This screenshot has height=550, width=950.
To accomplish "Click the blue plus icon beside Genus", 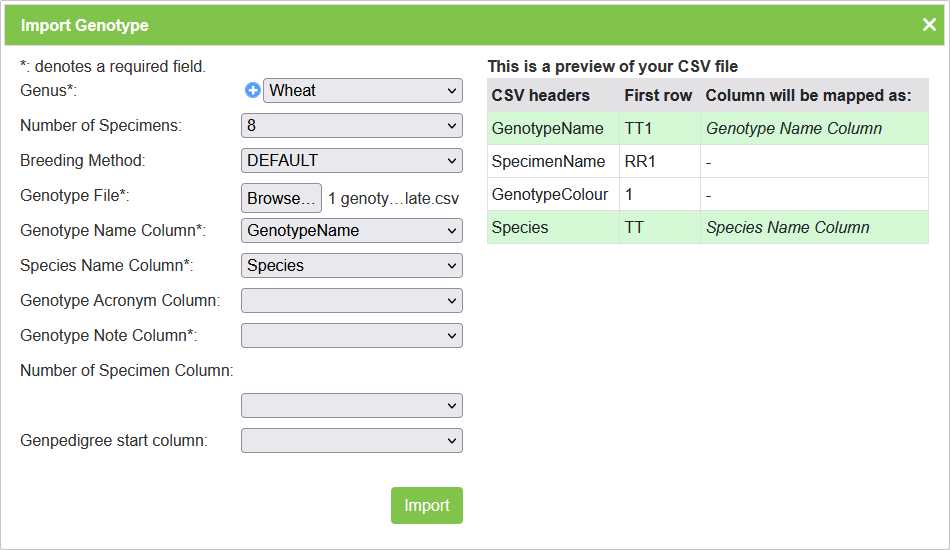I will [x=253, y=91].
